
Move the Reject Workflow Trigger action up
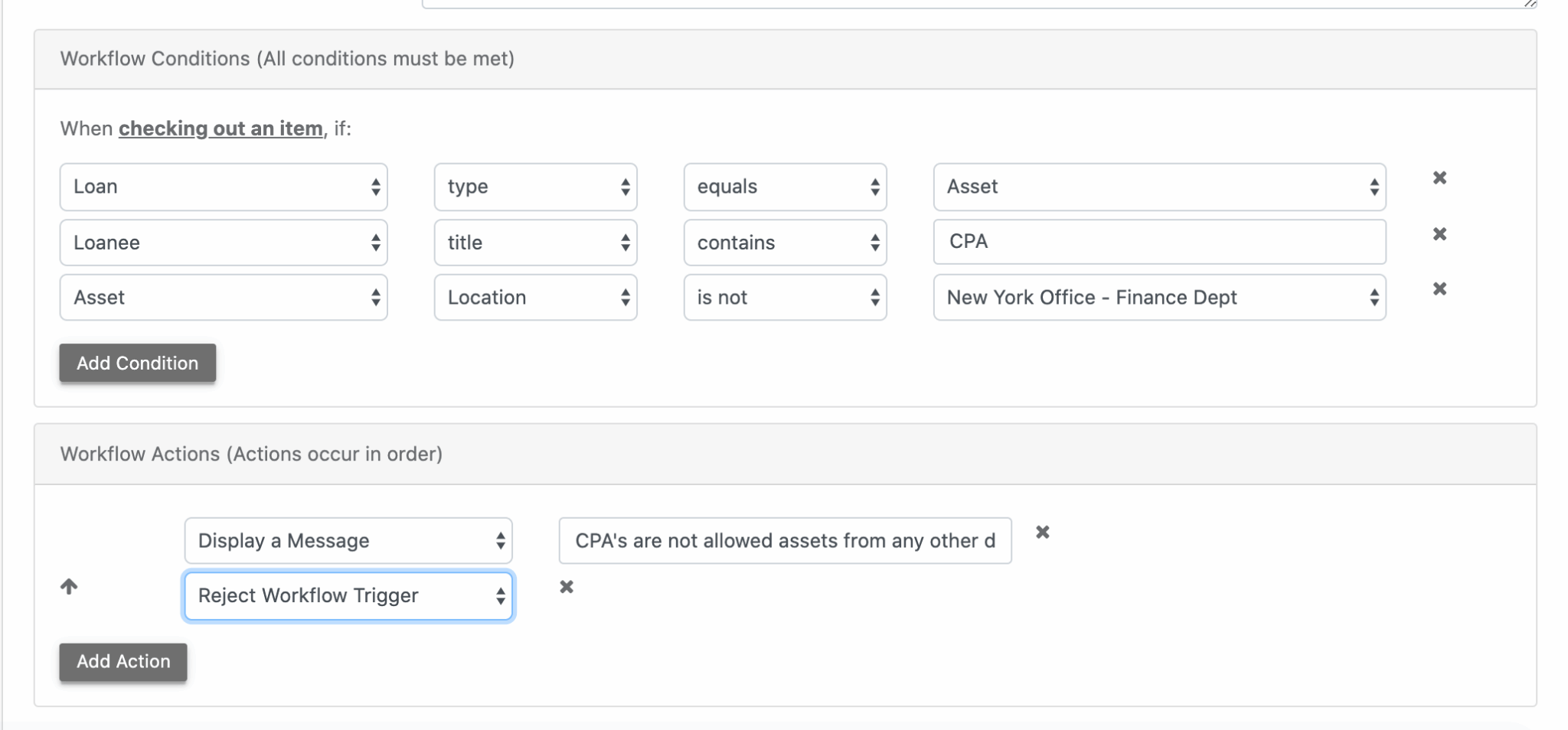pos(70,587)
